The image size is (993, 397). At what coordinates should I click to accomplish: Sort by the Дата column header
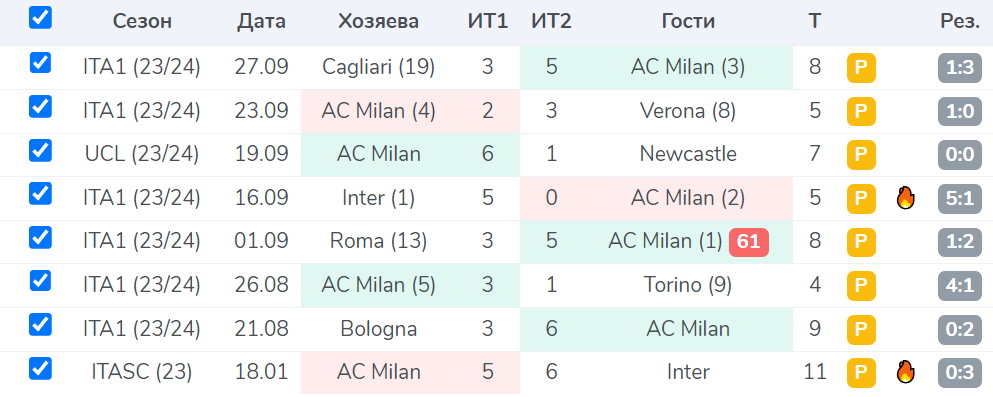tap(262, 22)
